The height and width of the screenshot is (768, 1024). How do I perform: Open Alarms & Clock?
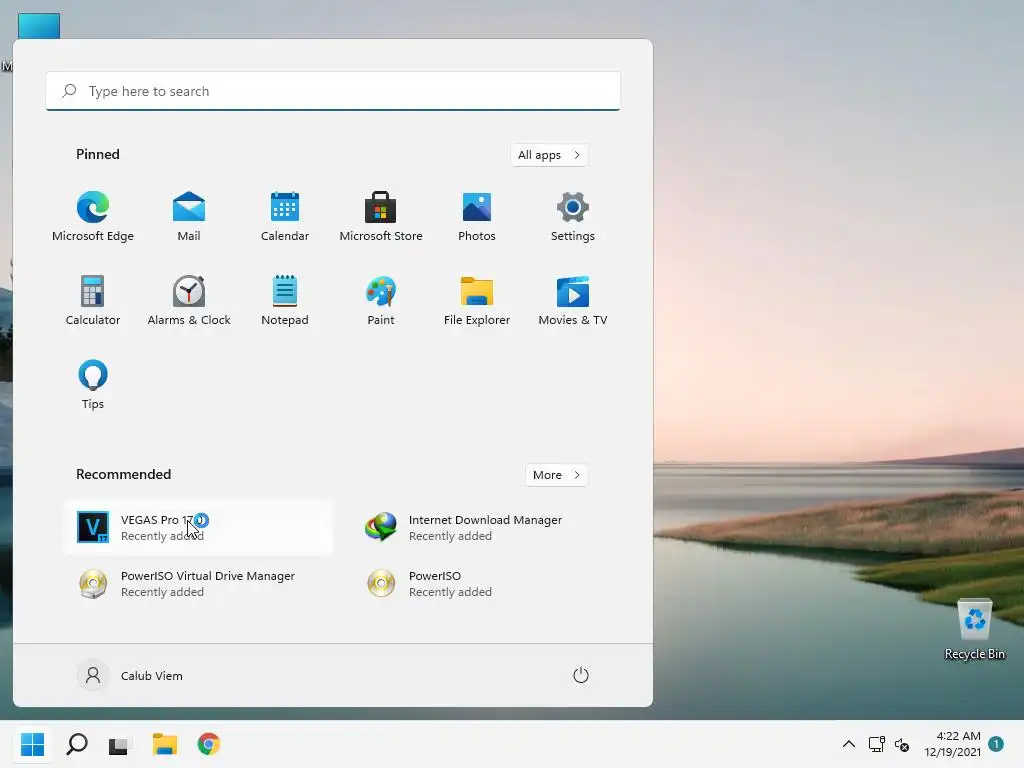tap(189, 300)
